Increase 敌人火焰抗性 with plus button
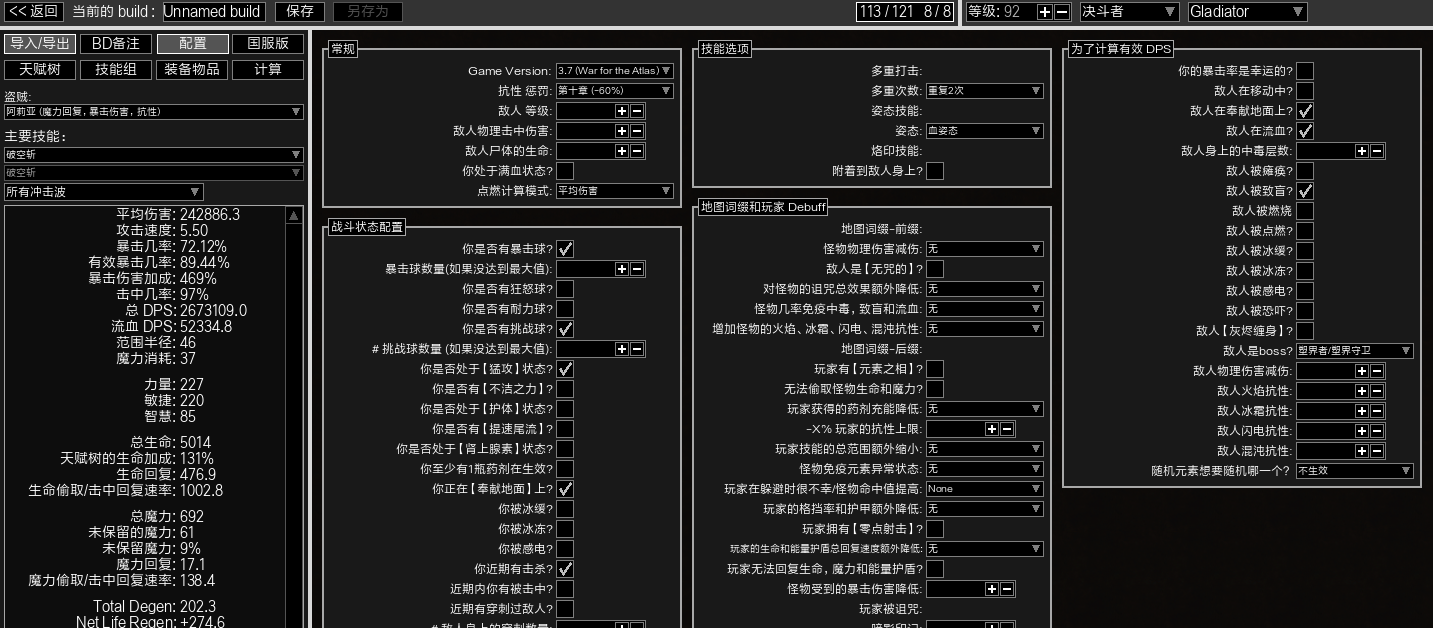1433x628 pixels. click(x=1361, y=391)
